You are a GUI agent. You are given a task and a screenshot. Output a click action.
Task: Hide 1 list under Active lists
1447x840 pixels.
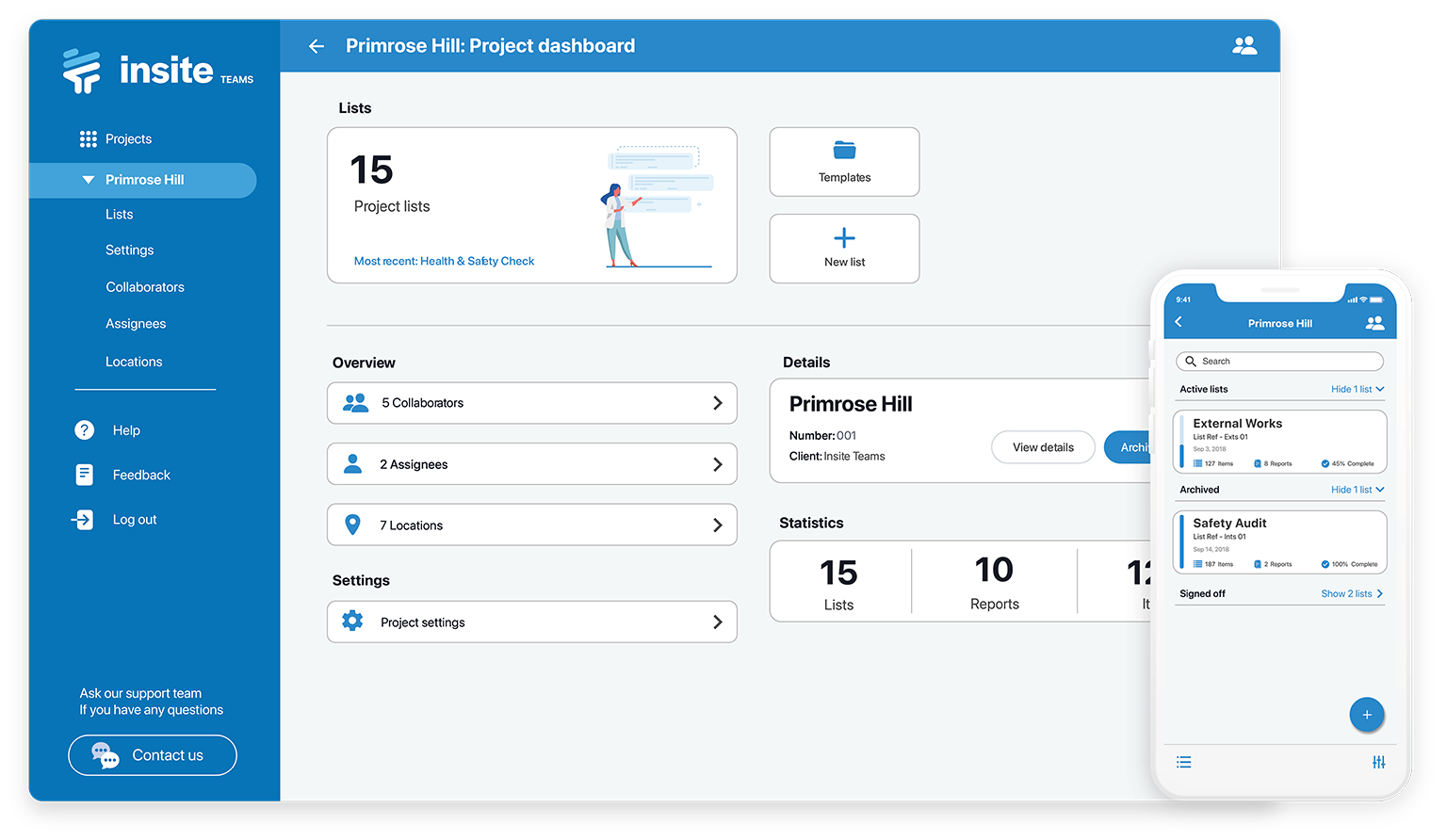(x=1358, y=389)
